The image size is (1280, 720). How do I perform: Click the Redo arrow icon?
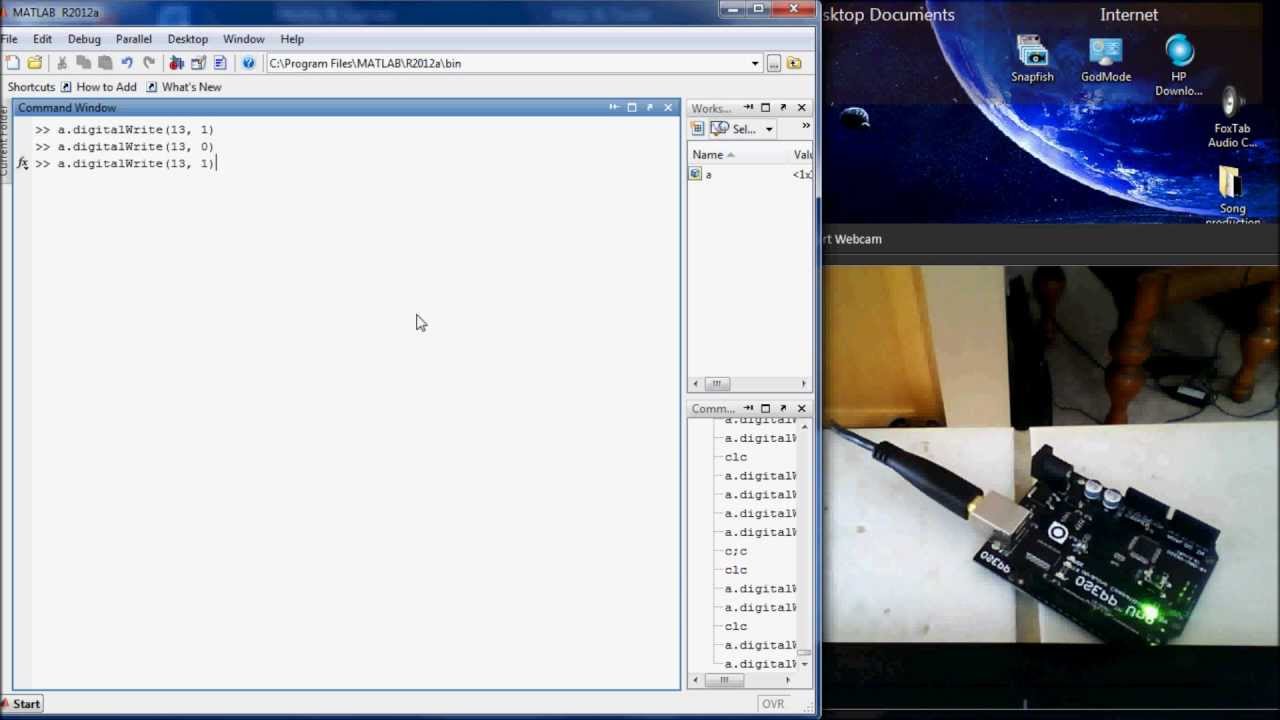(x=149, y=63)
